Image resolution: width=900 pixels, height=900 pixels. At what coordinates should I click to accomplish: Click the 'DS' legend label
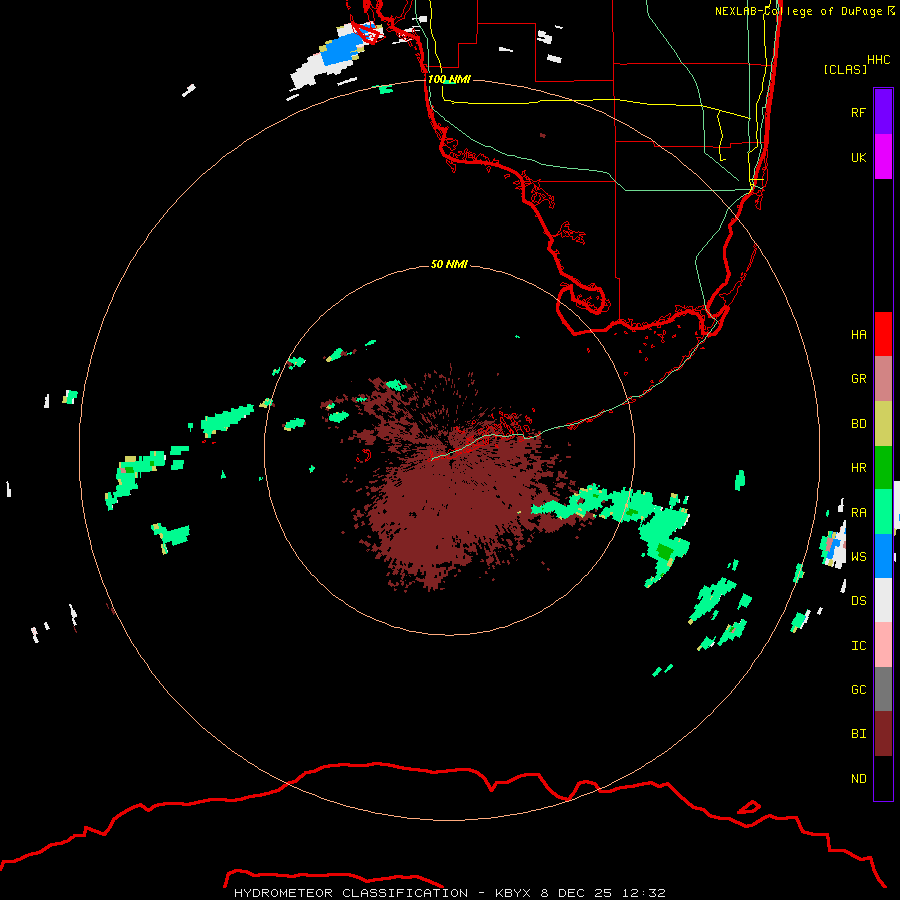[x=858, y=600]
